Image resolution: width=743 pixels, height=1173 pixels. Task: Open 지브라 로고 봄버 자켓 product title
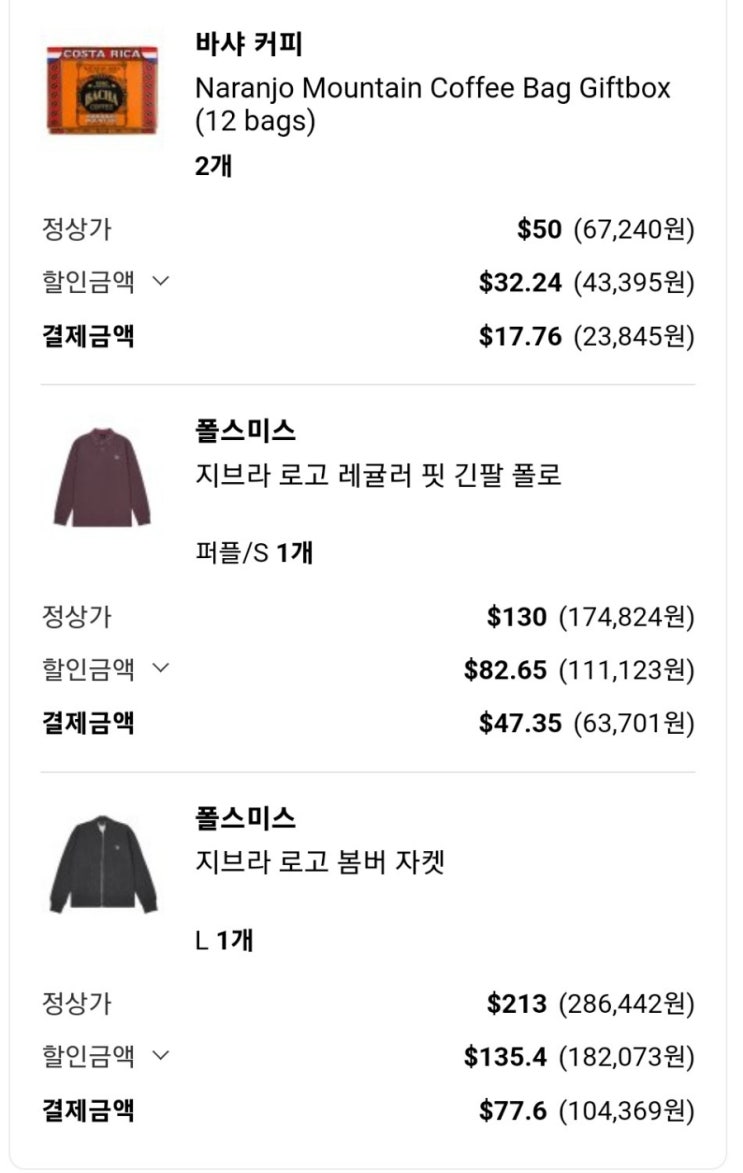coord(319,862)
